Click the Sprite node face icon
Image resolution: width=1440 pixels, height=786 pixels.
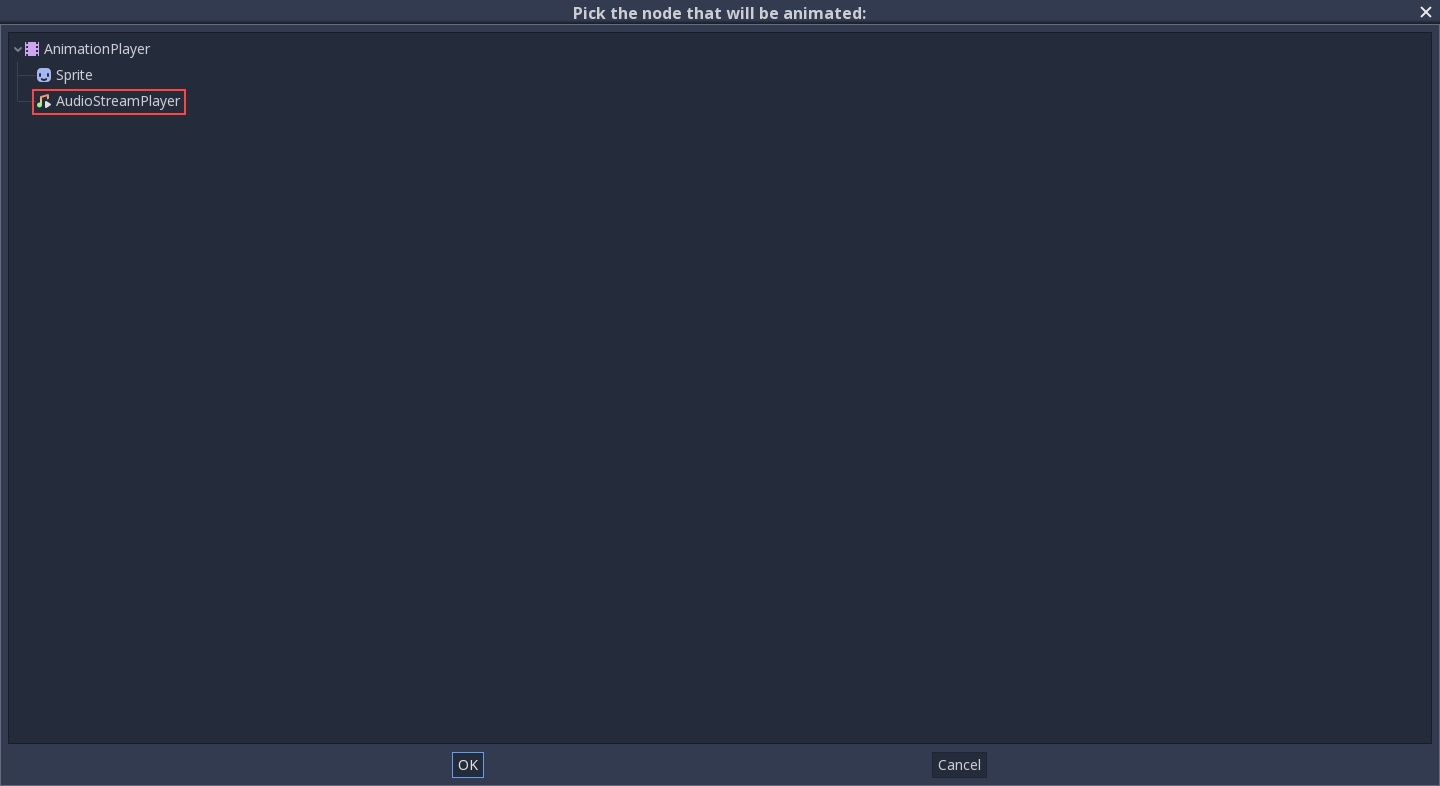click(44, 75)
